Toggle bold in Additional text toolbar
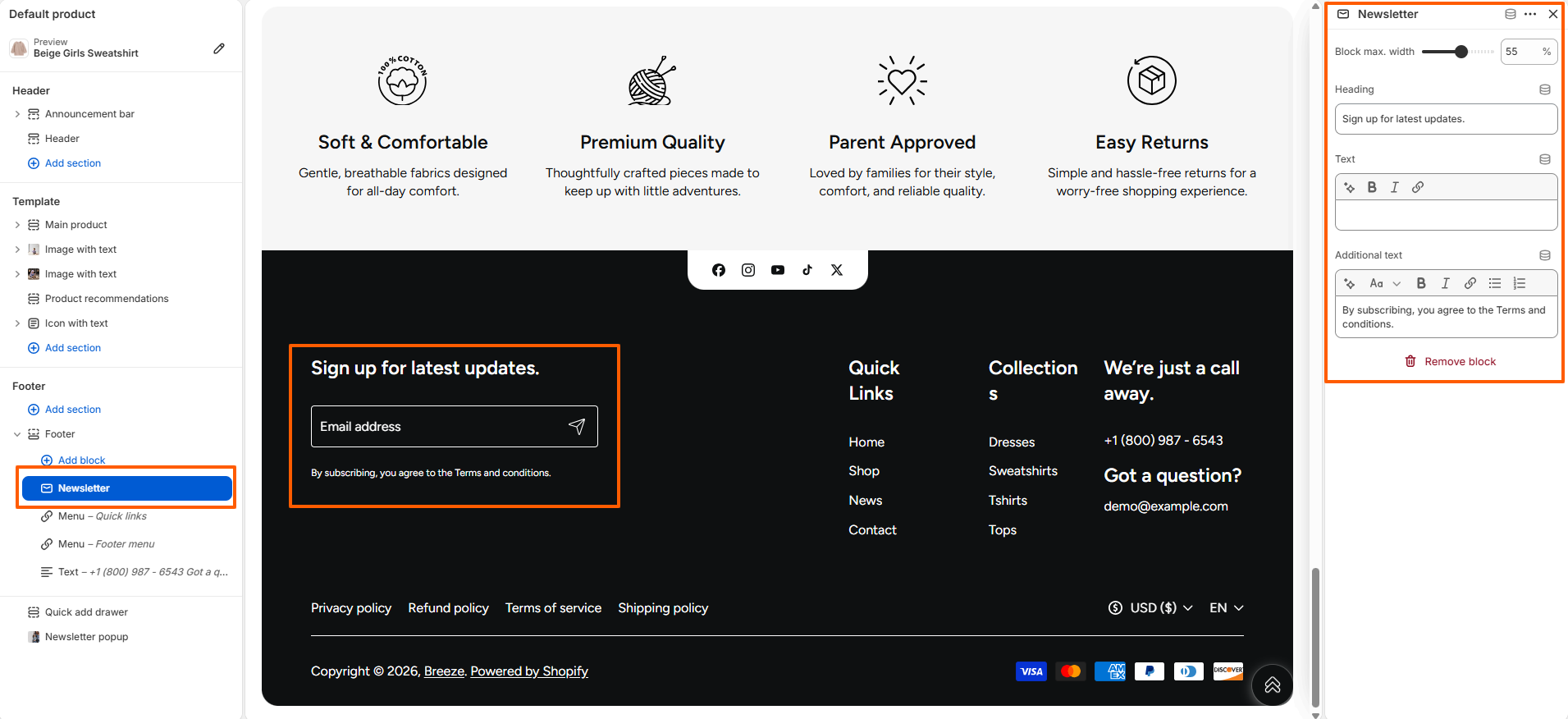The height and width of the screenshot is (719, 1568). click(x=1421, y=283)
